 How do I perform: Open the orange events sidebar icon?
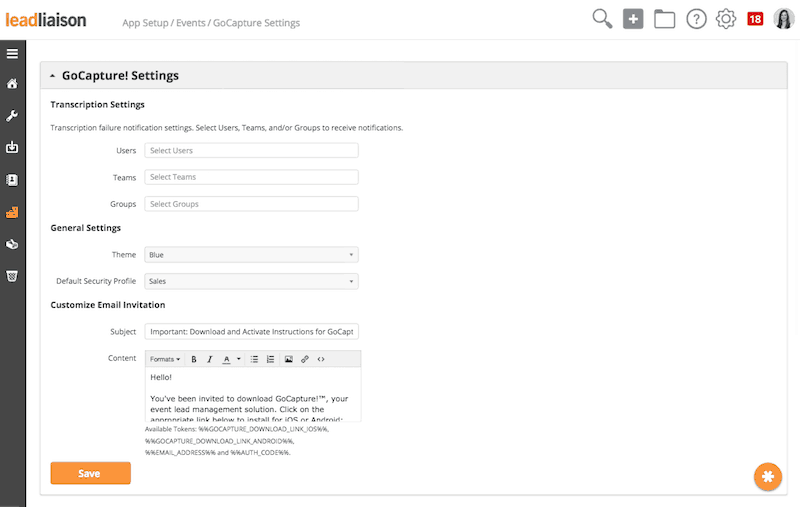[12, 212]
